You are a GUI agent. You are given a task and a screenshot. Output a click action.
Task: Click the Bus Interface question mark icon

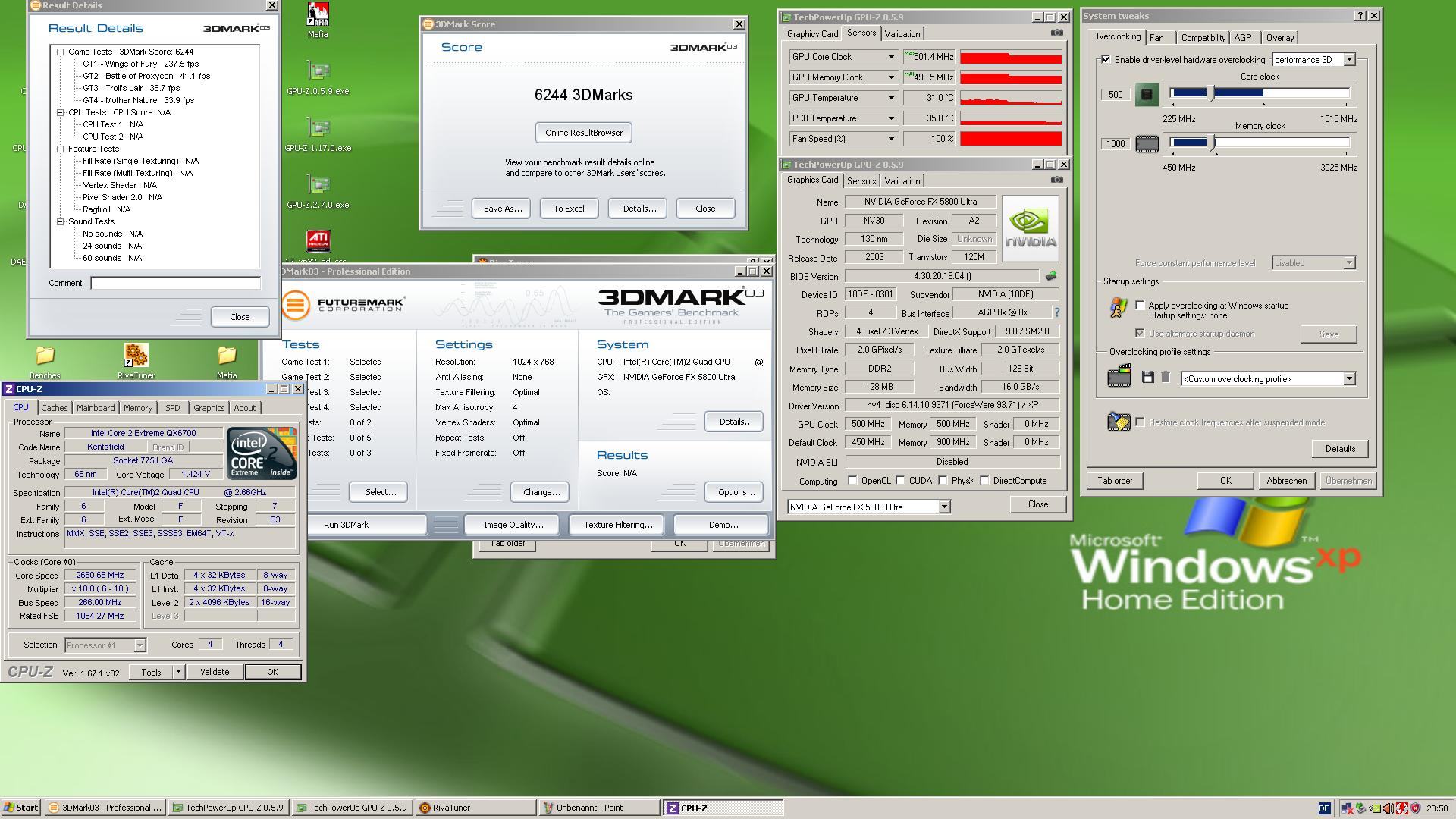click(1056, 312)
